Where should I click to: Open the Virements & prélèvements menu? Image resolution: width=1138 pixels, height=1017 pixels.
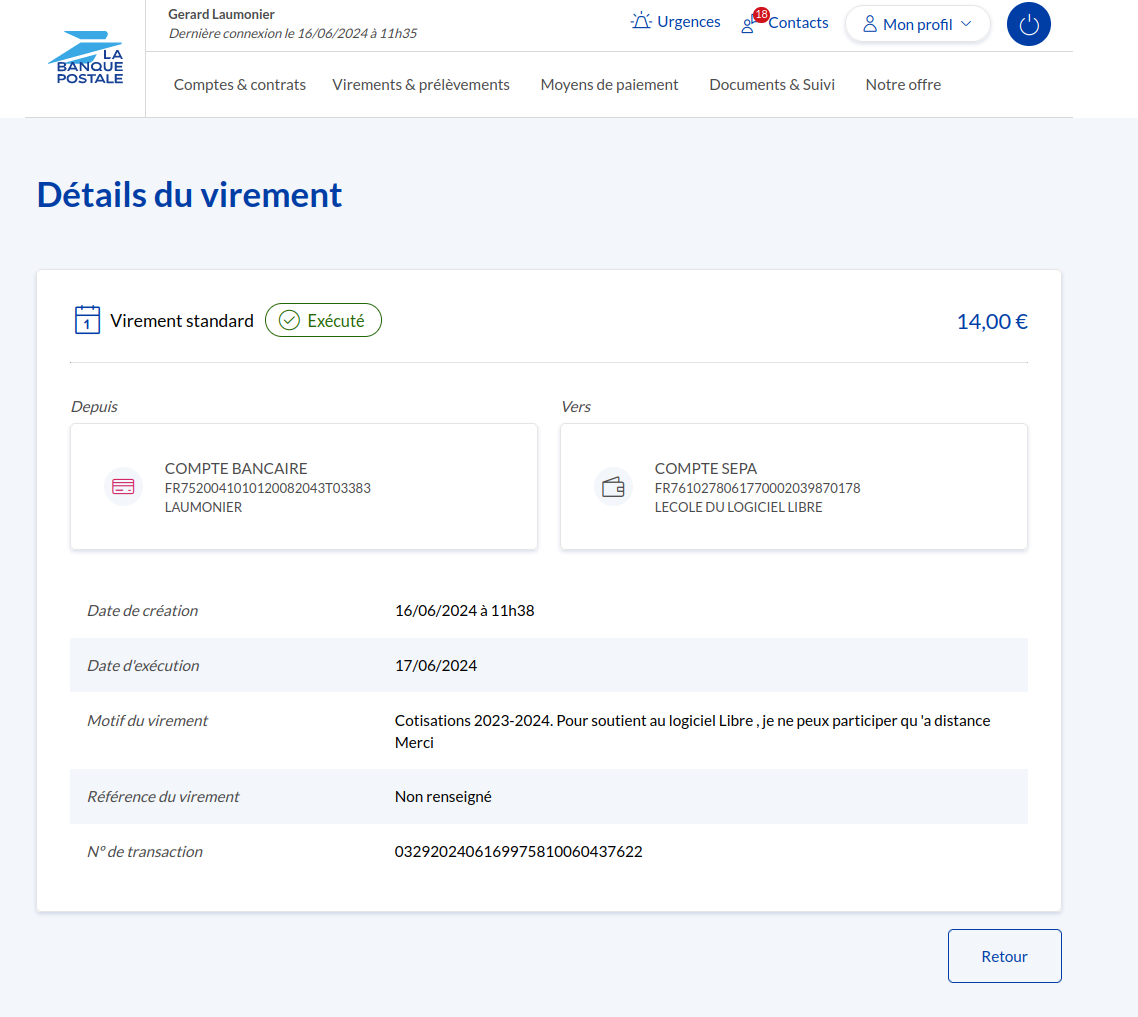tap(421, 85)
